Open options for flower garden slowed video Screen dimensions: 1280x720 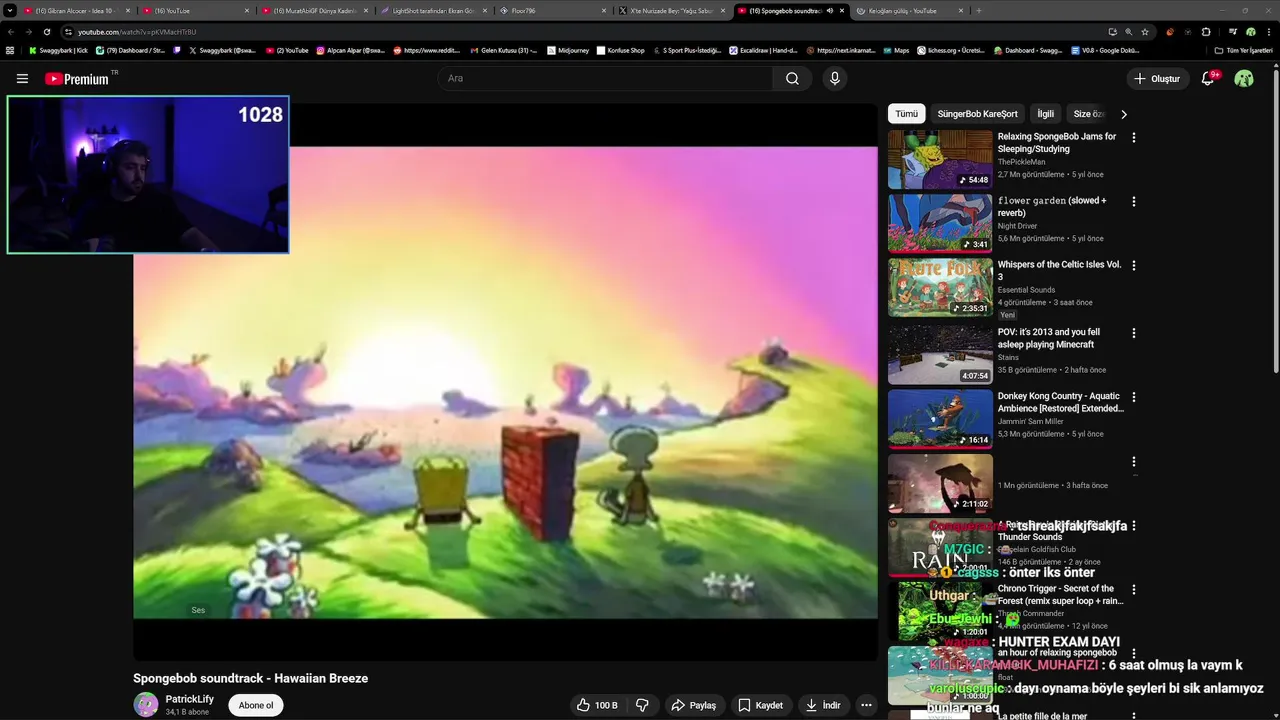click(1133, 202)
